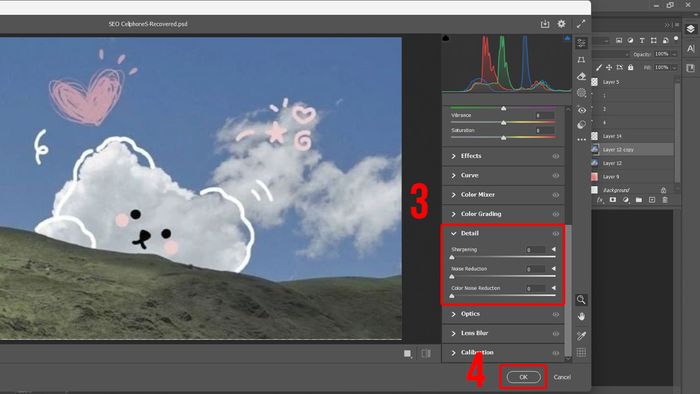700x394 pixels.
Task: Select Layer 14 in Layers panel
Action: (x=632, y=136)
